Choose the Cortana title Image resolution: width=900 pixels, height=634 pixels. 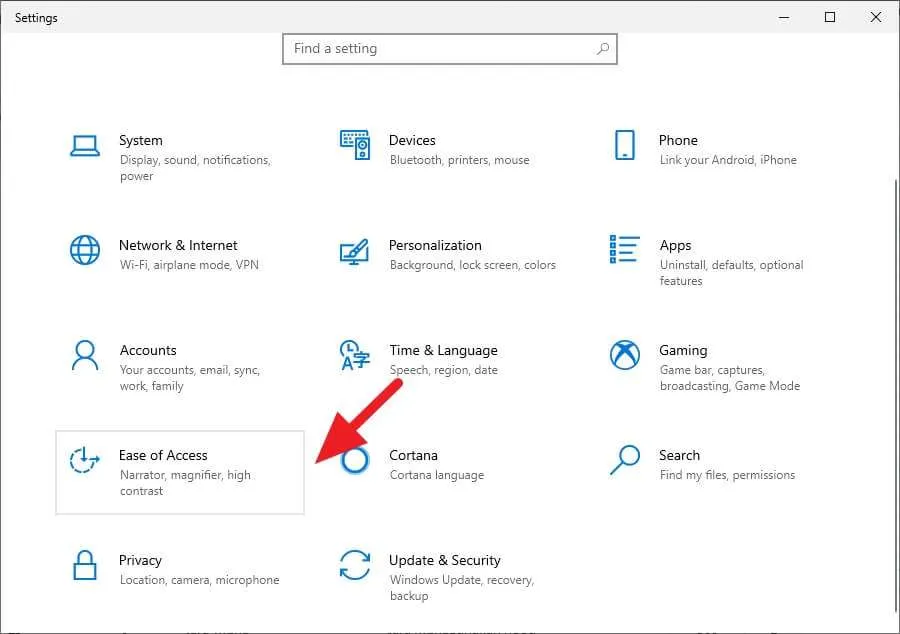tap(413, 455)
